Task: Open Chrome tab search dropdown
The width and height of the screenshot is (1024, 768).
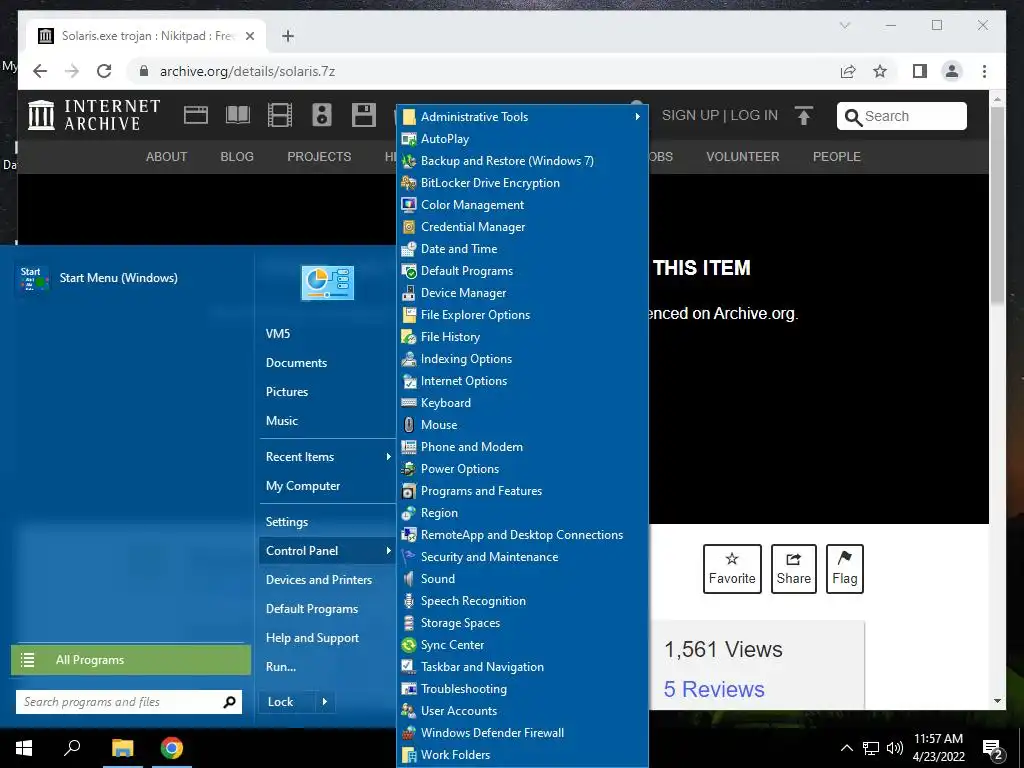Action: [x=844, y=25]
